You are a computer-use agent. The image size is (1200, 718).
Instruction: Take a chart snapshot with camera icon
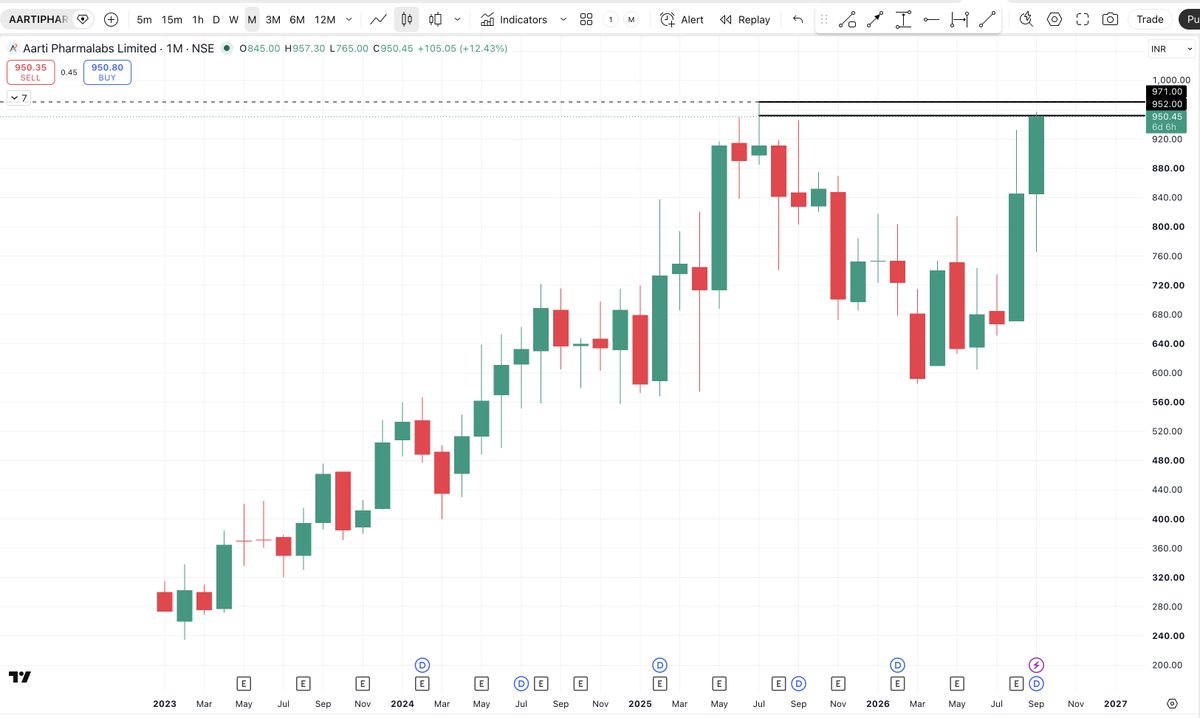click(x=1110, y=19)
